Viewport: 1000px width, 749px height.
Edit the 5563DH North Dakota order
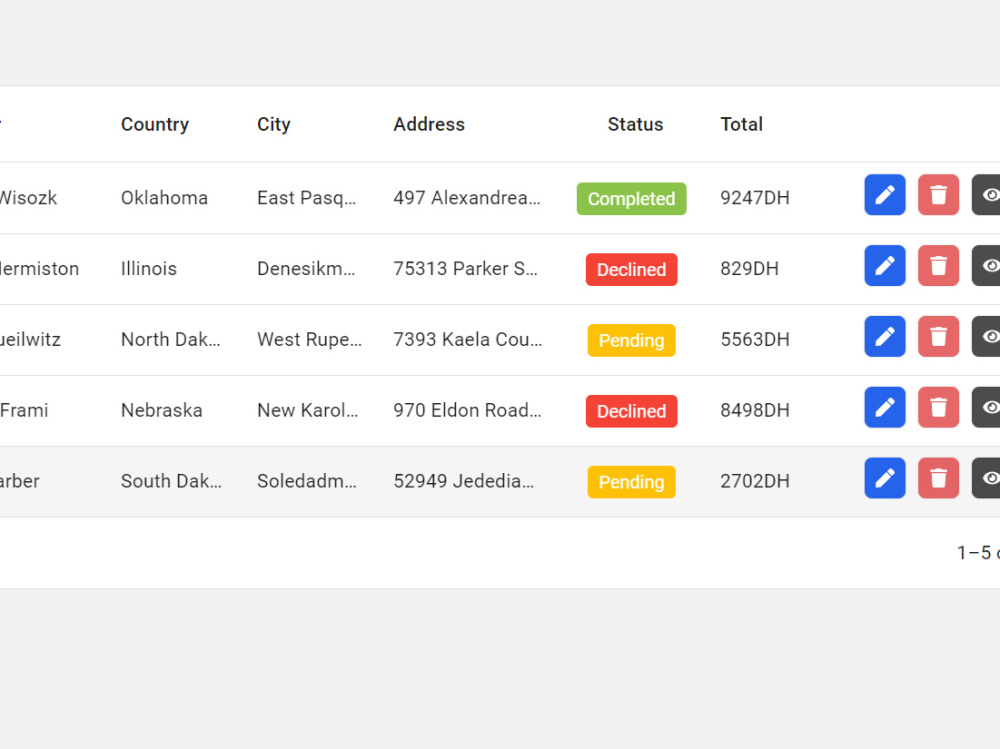[885, 336]
